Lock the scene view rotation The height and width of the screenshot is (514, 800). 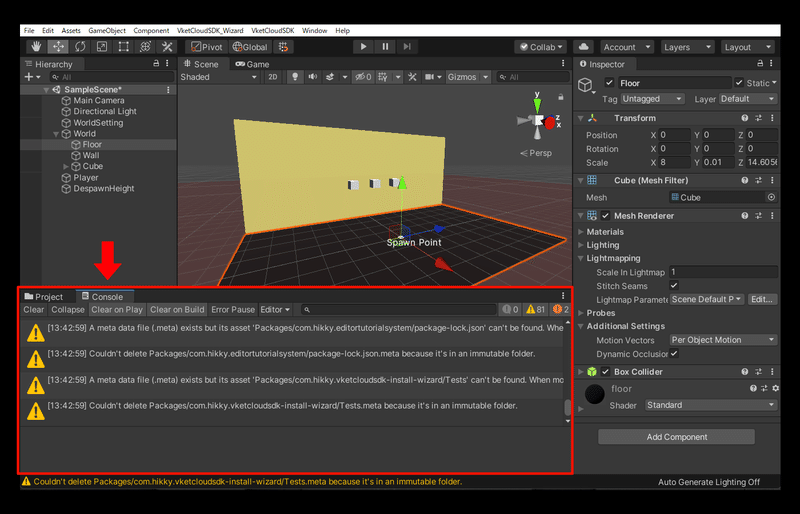[561, 97]
